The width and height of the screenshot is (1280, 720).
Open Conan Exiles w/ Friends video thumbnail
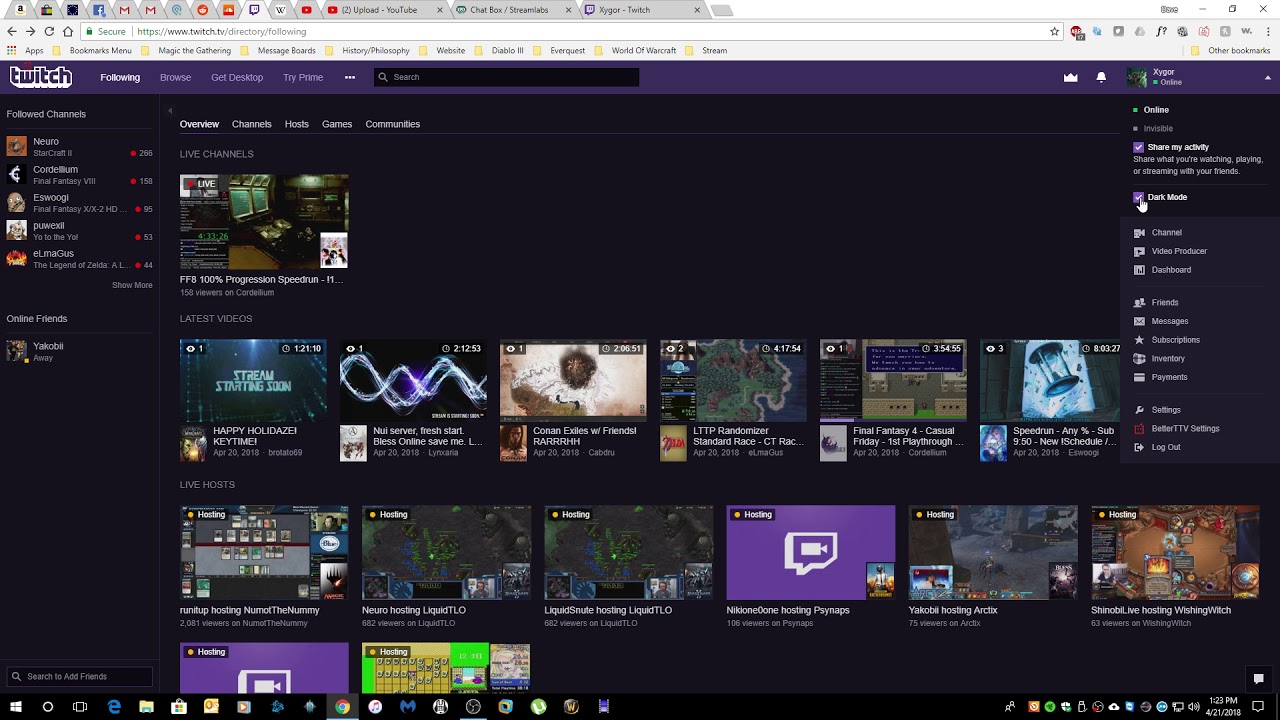tap(573, 380)
